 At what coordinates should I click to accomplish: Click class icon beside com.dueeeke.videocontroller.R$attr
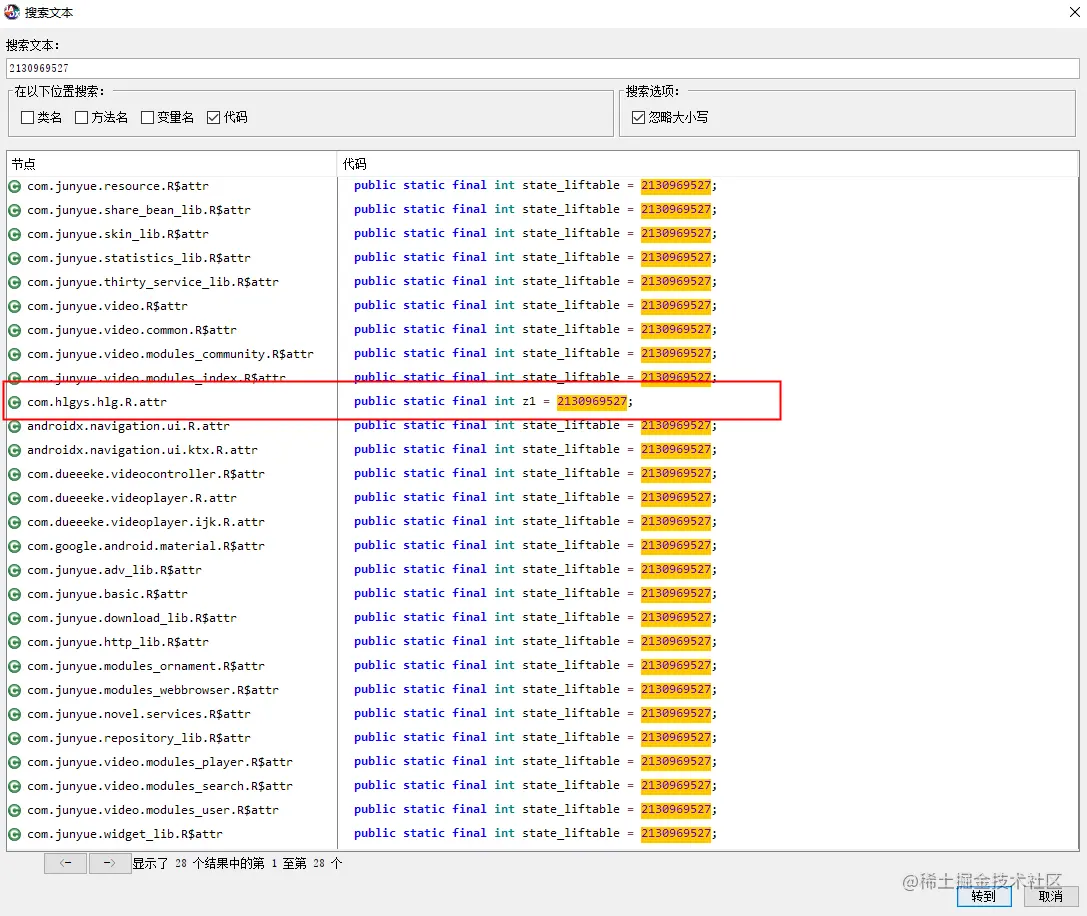click(x=14, y=474)
